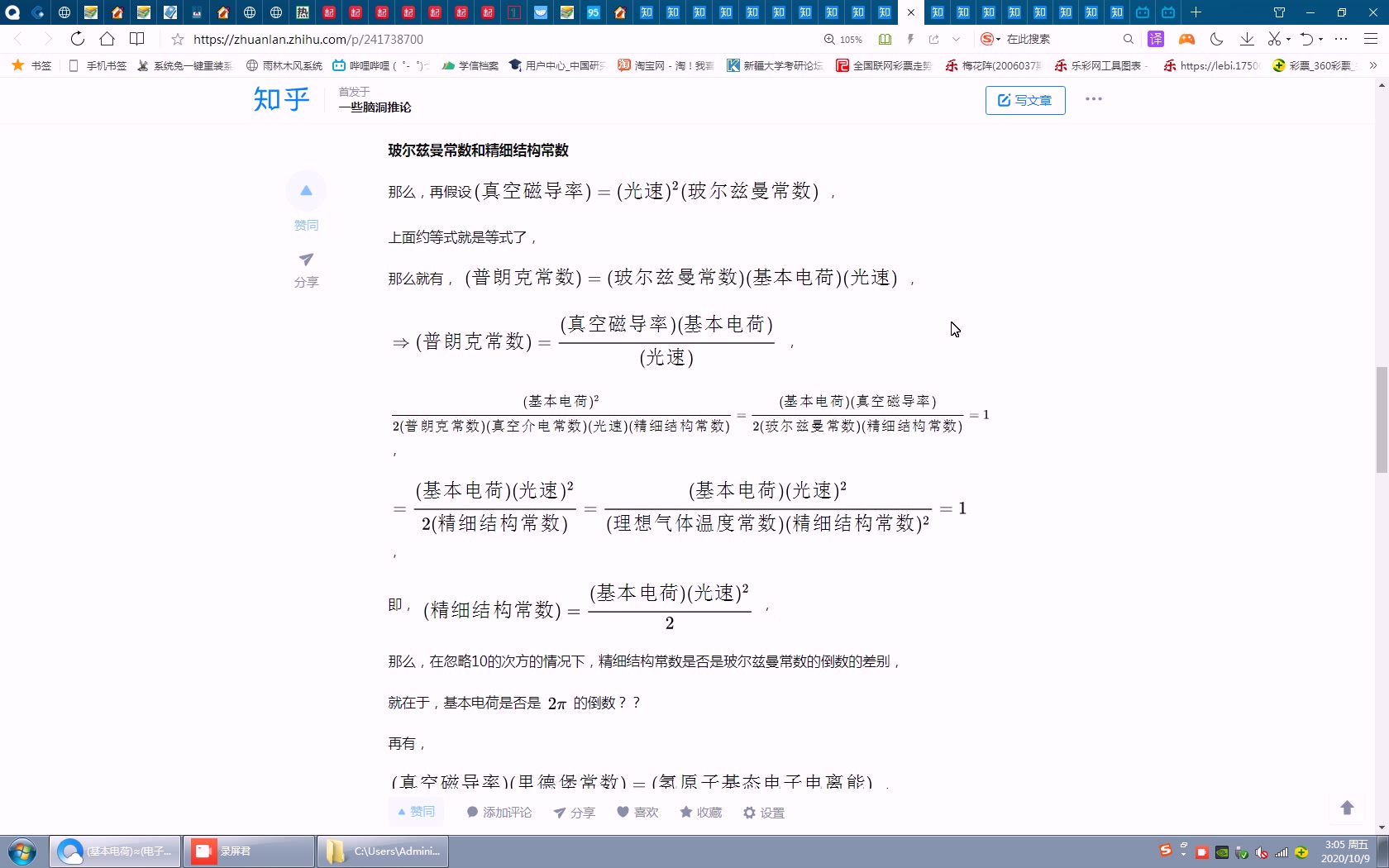Open the toolbar more-options ellipsis

[1341, 40]
